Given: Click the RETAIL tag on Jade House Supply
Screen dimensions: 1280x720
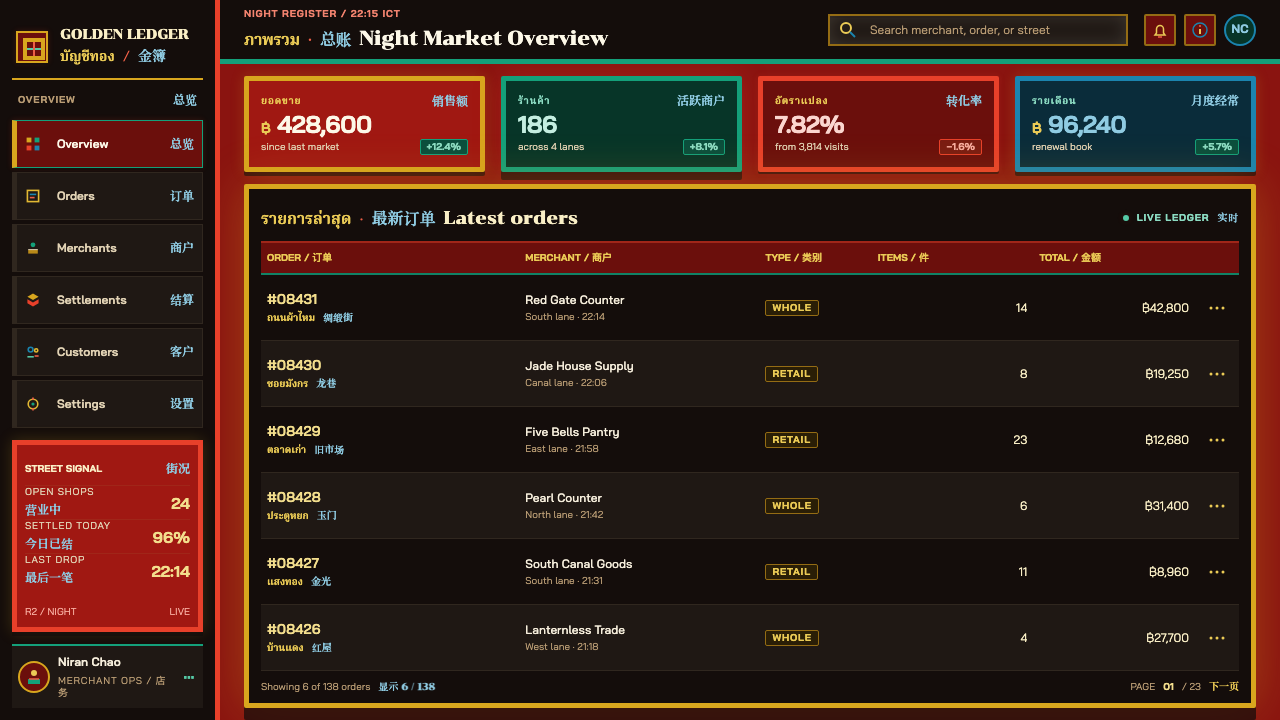Looking at the screenshot, I should click(791, 374).
